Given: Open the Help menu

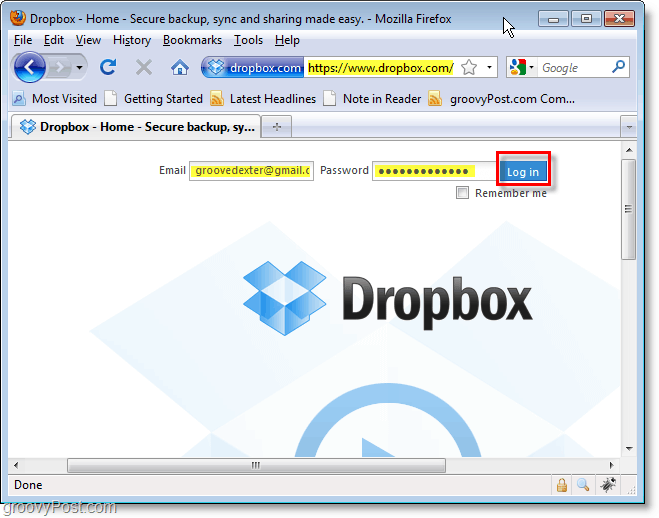Looking at the screenshot, I should [x=287, y=40].
